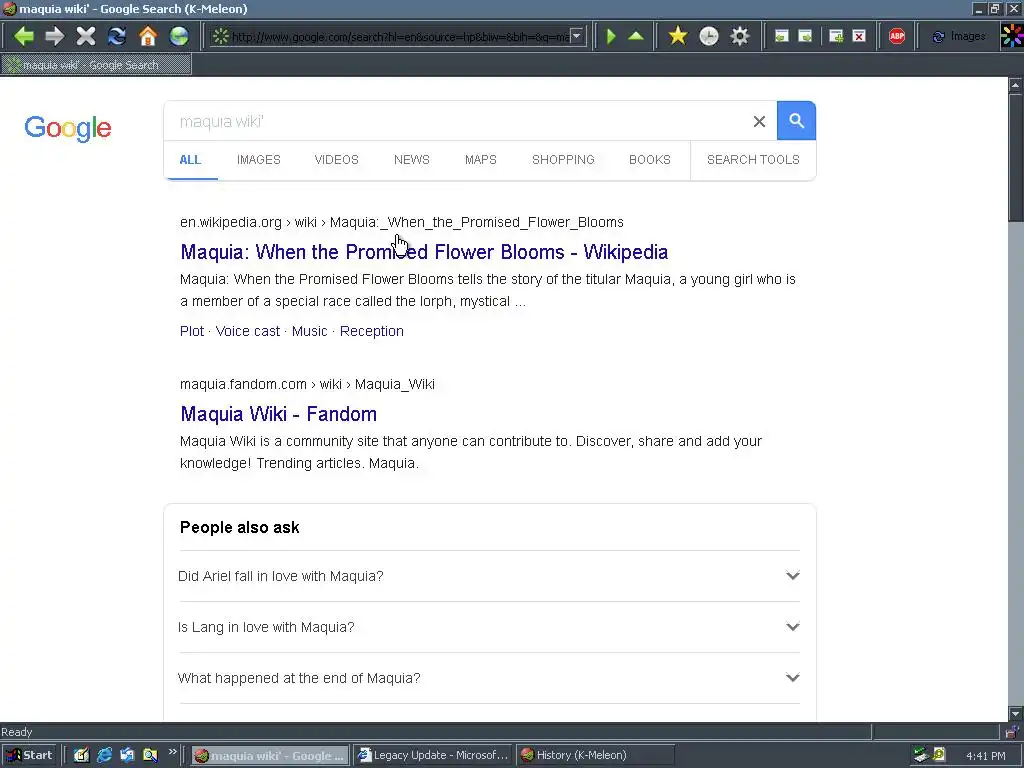Select the 'maquia wiki' - Google Search browser tab
Image resolution: width=1024 pixels, height=768 pixels.
pos(97,65)
